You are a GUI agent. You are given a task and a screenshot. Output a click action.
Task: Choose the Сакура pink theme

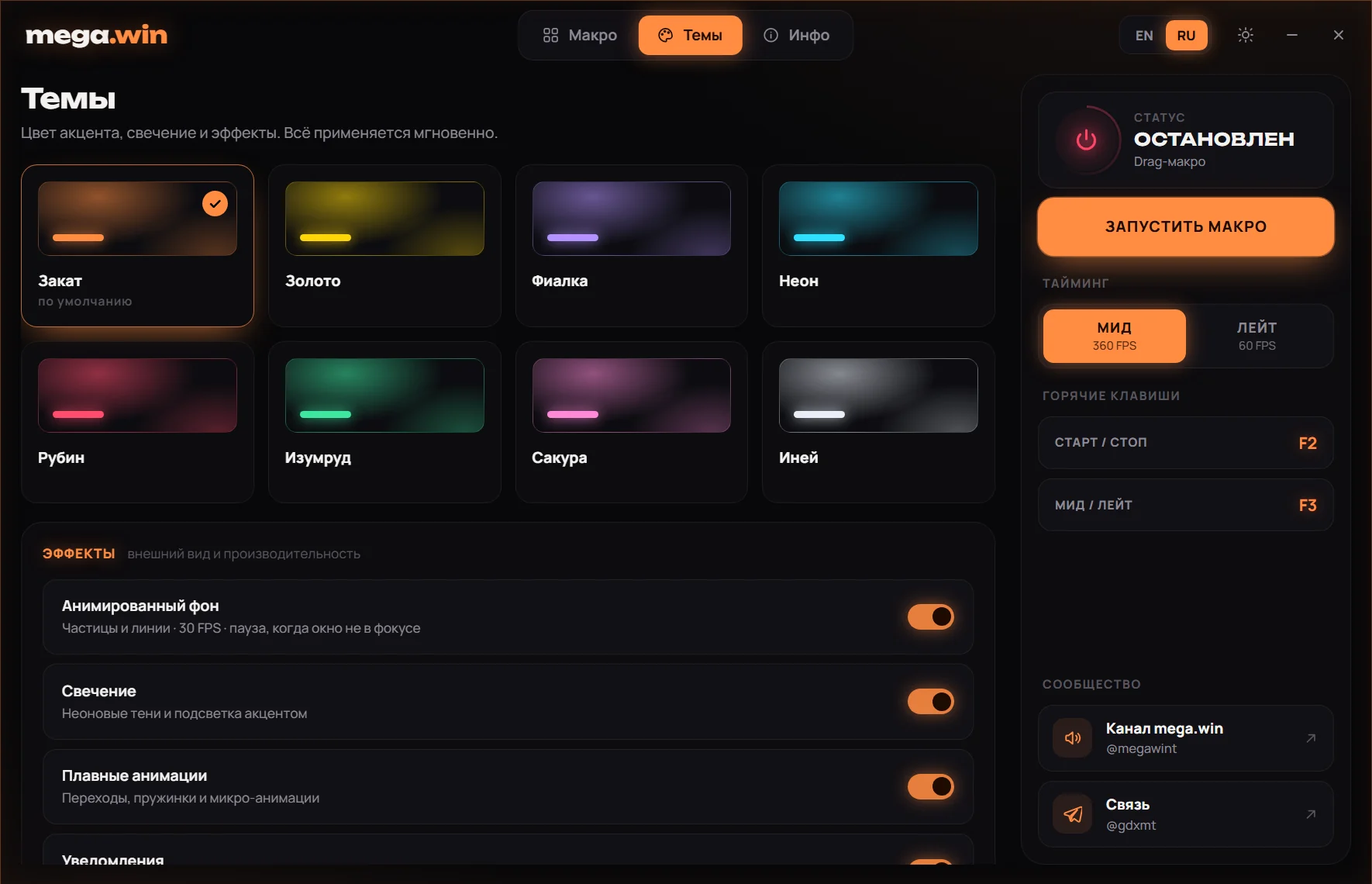pos(632,422)
